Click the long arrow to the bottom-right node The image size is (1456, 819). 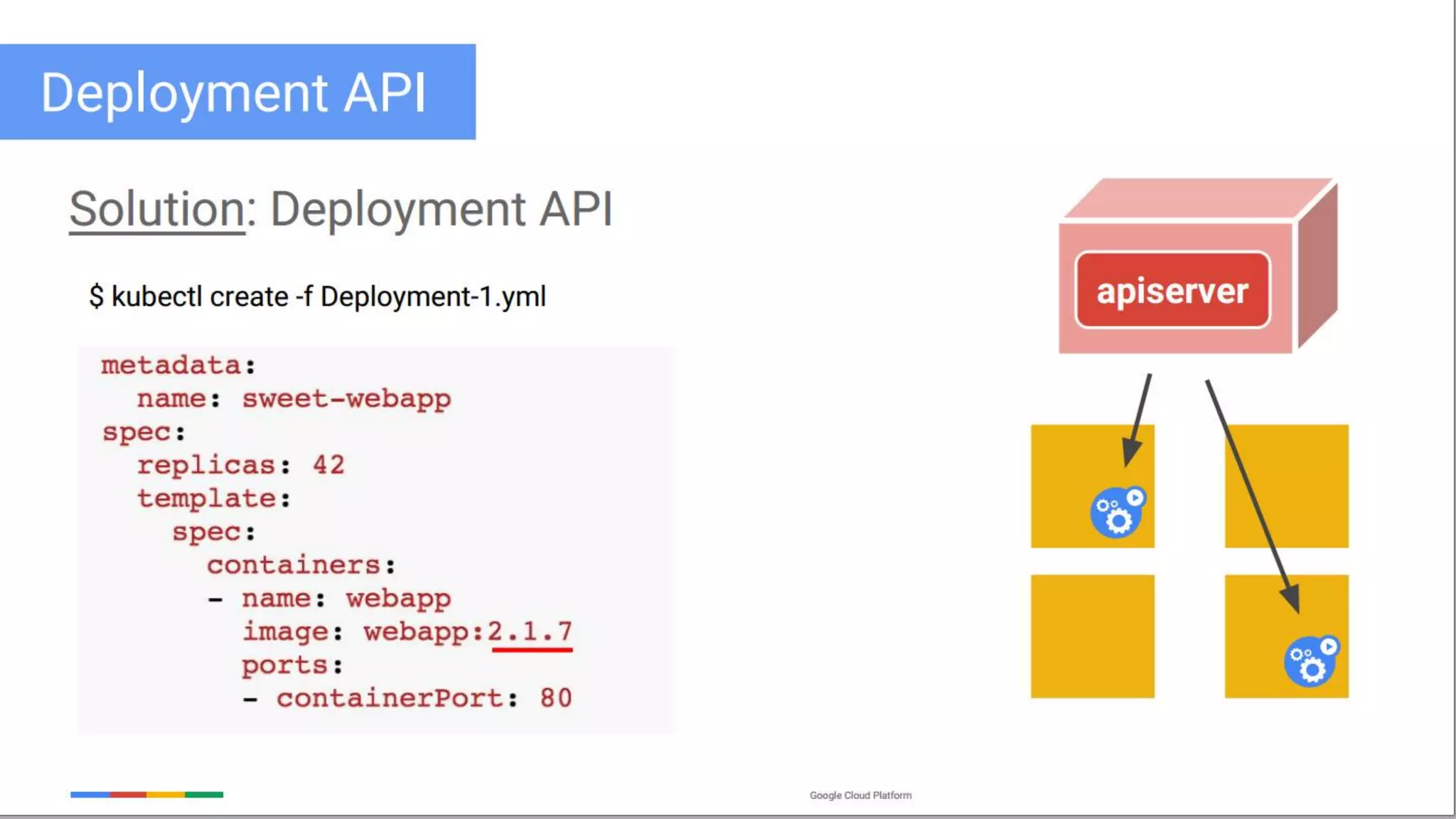[1251, 494]
